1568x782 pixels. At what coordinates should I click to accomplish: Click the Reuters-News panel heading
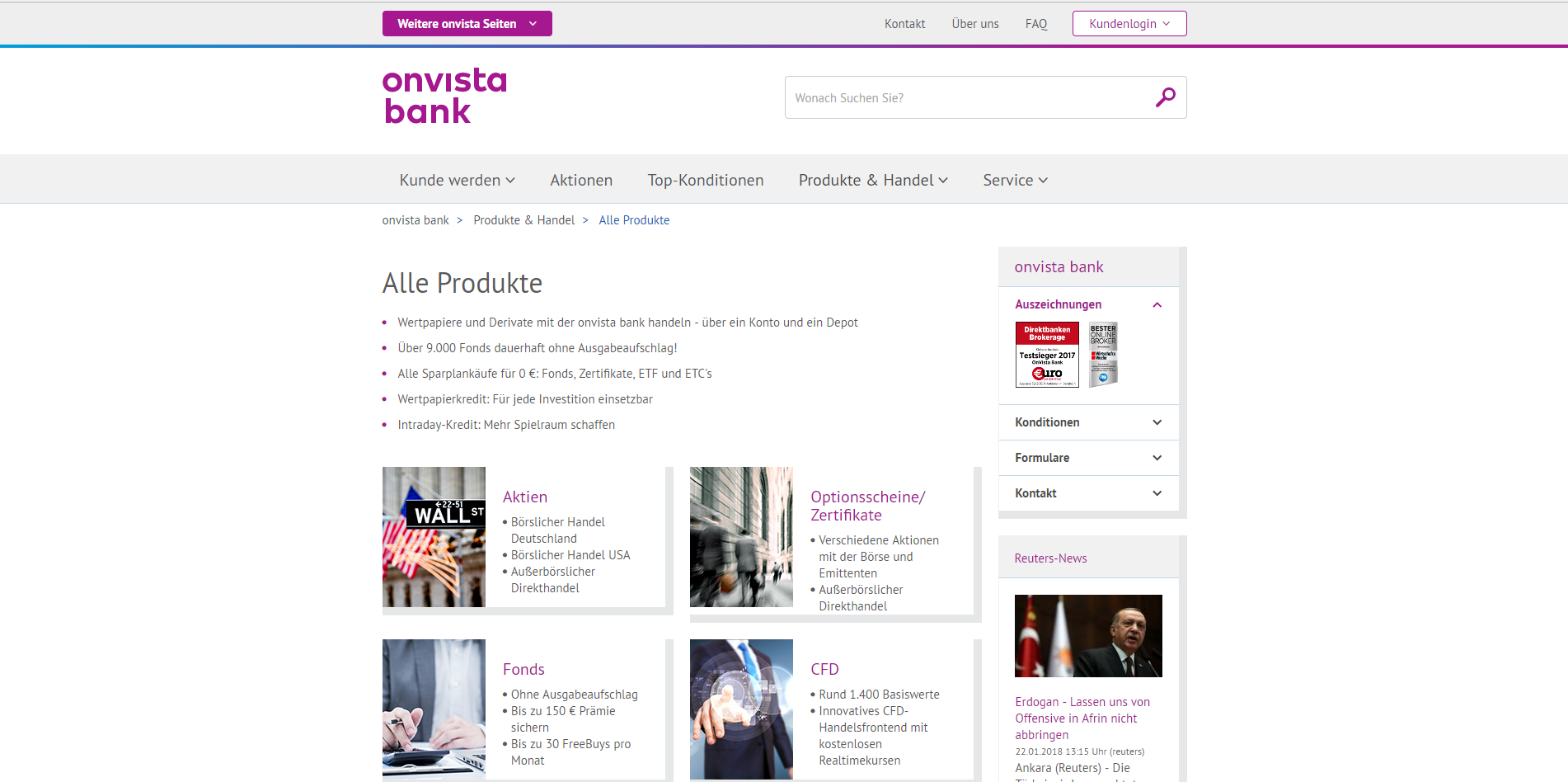[1050, 558]
